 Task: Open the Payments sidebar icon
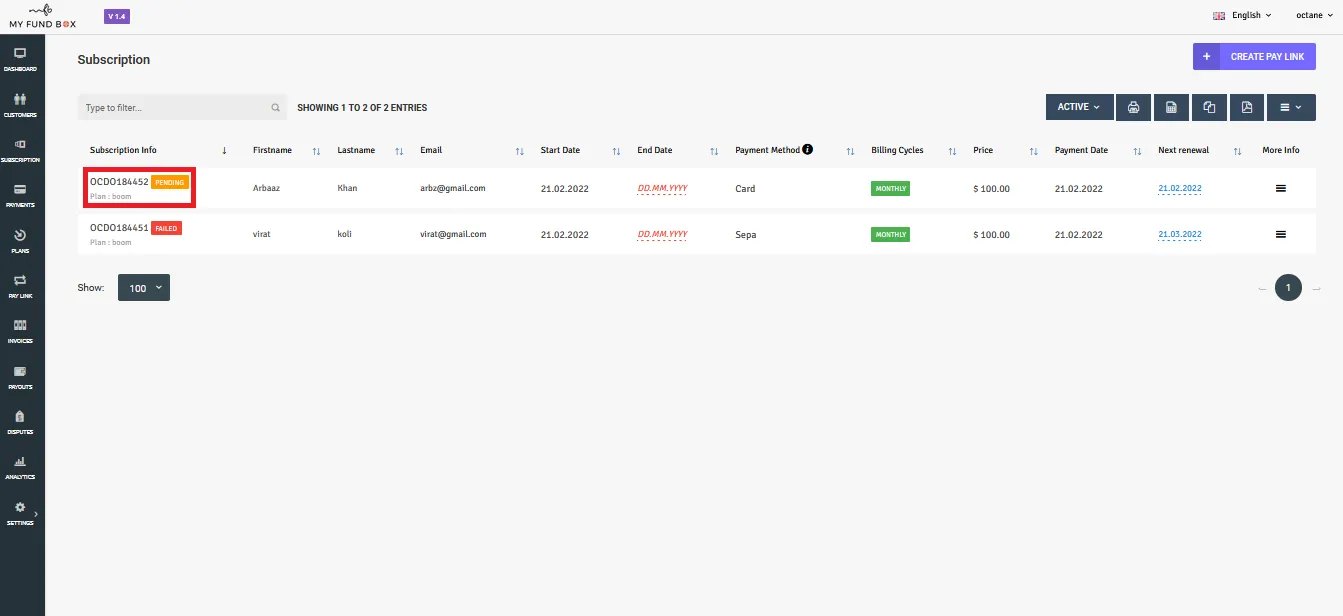coord(20,195)
